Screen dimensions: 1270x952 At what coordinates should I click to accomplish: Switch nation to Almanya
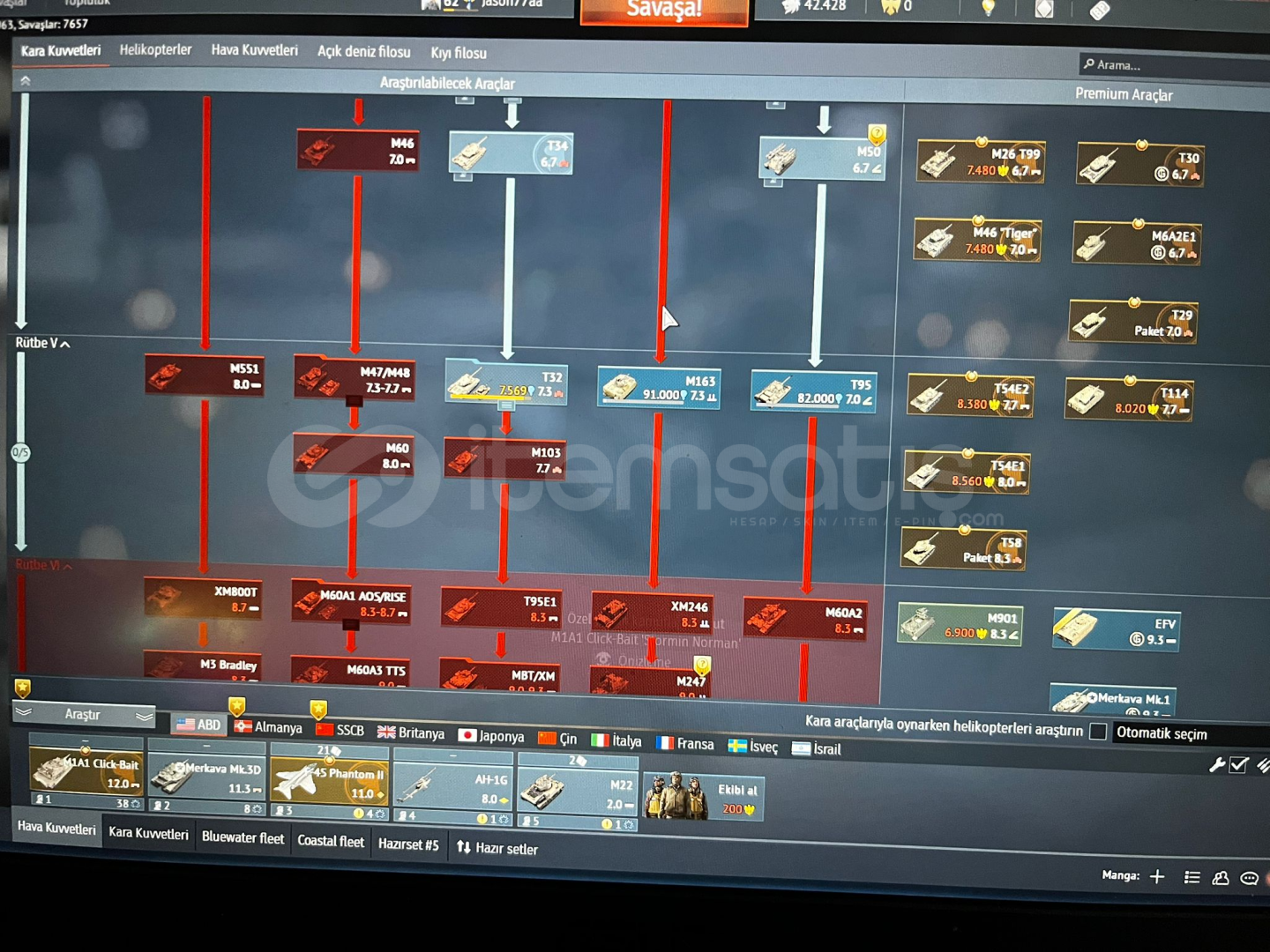(x=268, y=727)
